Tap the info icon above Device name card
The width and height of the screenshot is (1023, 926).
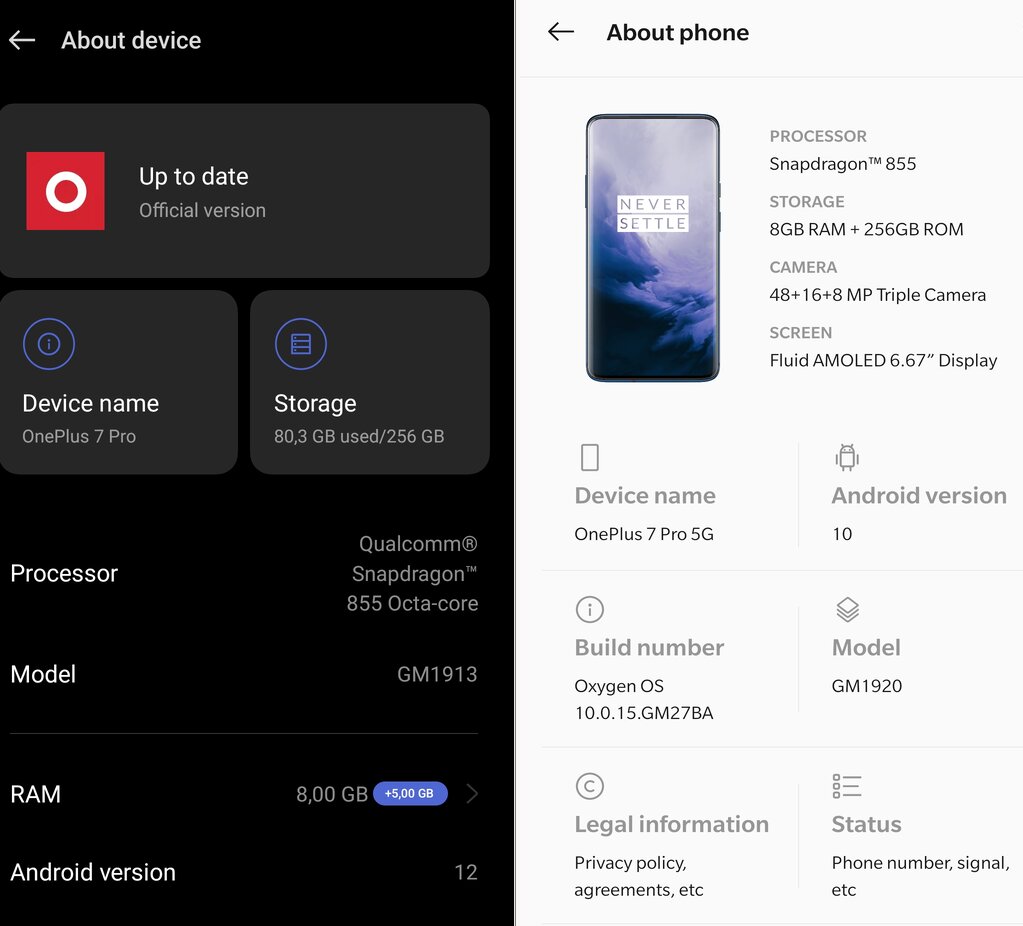[x=49, y=344]
